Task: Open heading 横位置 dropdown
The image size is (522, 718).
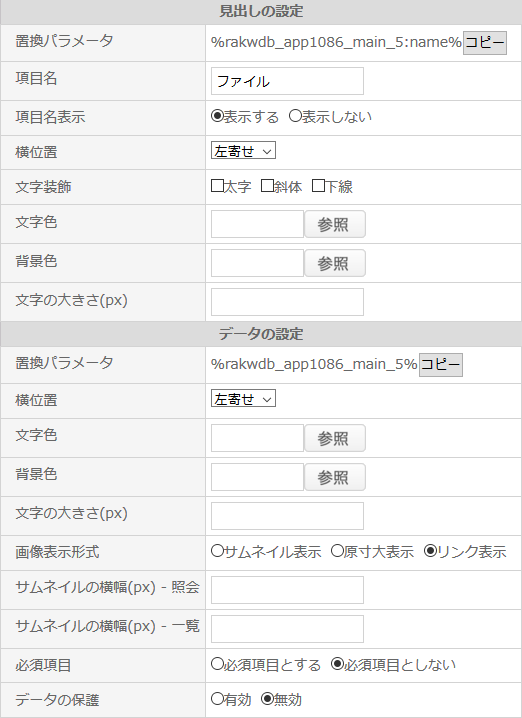Action: (243, 151)
